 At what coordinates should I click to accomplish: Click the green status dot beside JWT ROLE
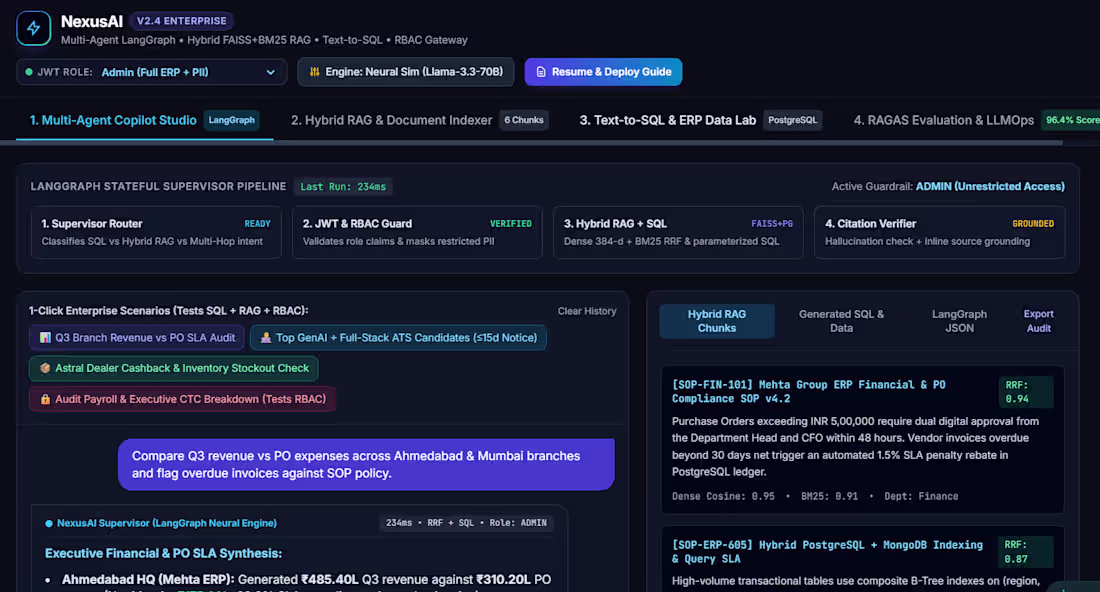point(29,72)
